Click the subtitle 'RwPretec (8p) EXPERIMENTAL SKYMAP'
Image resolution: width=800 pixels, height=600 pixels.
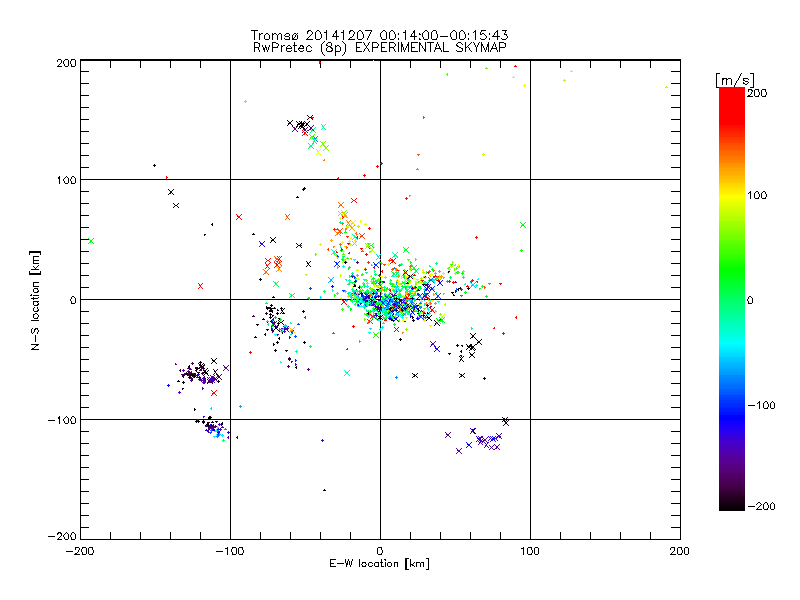(380, 47)
